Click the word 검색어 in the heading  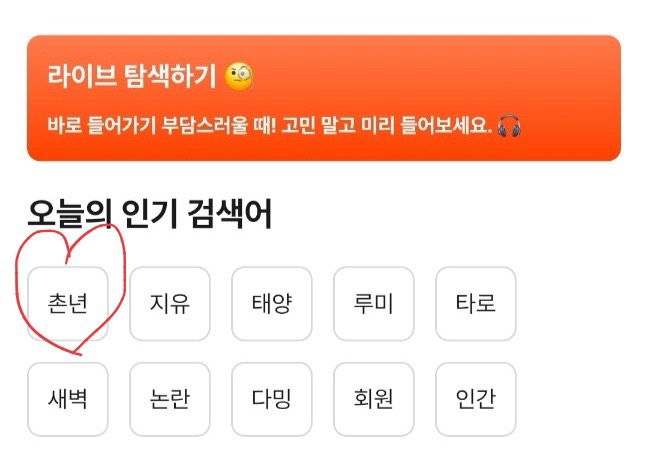(230, 214)
